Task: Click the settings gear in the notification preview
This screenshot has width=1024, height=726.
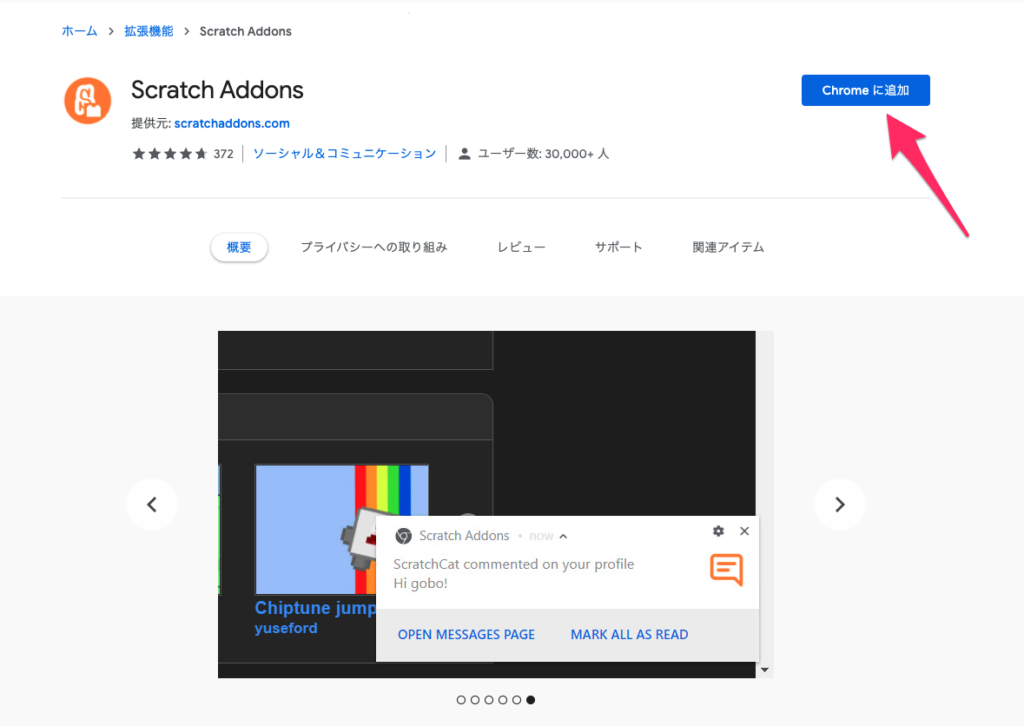Action: click(718, 531)
